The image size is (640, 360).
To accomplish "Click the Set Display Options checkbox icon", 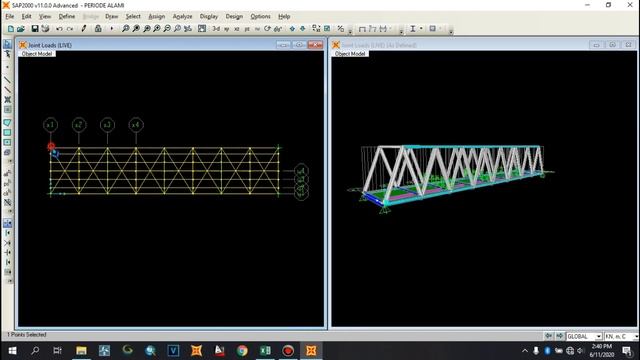I will point(327,29).
